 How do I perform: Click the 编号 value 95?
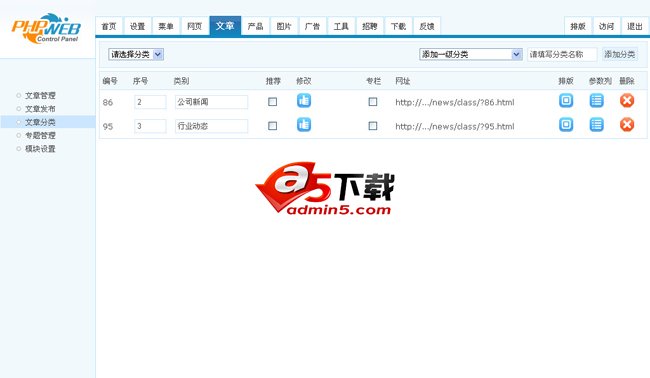coord(108,126)
